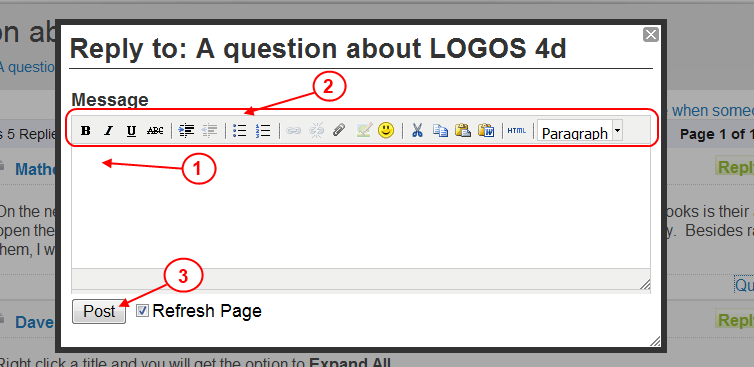Insert a numbered list
754x367 pixels.
[263, 130]
